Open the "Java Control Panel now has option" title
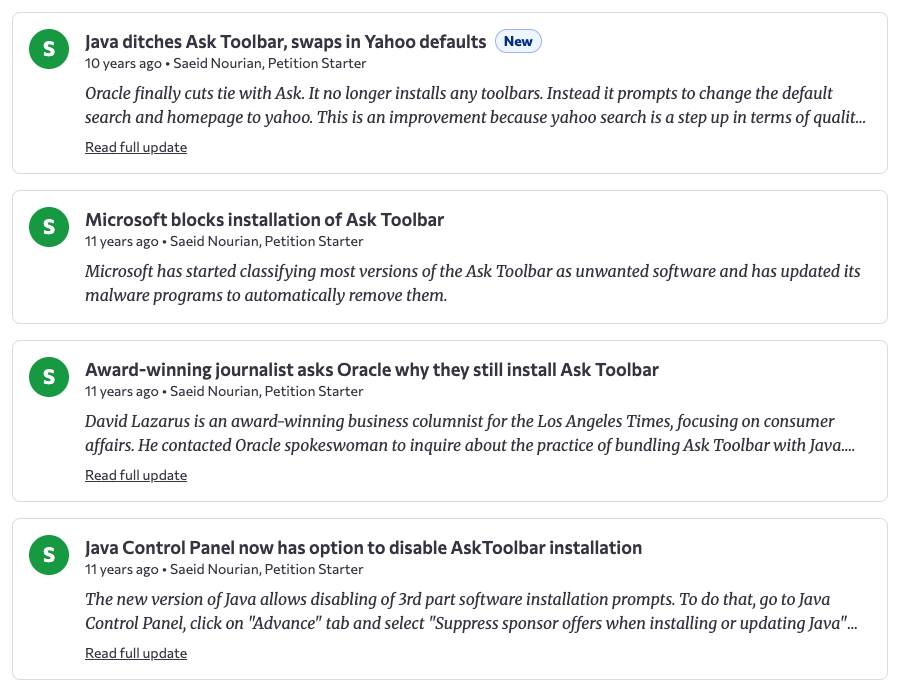903x690 pixels. pyautogui.click(x=363, y=548)
